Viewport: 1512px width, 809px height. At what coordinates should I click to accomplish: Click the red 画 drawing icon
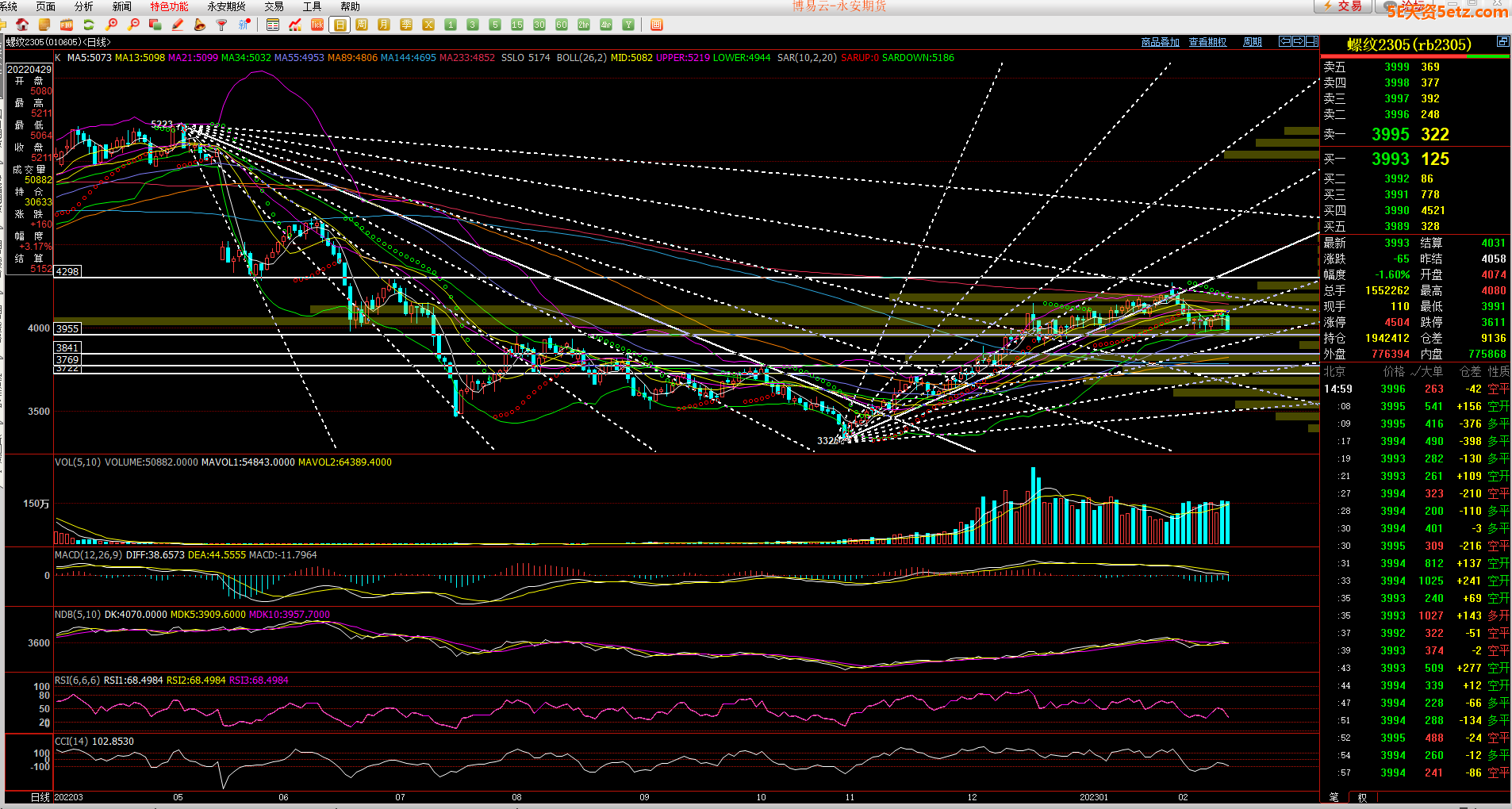click(x=656, y=25)
